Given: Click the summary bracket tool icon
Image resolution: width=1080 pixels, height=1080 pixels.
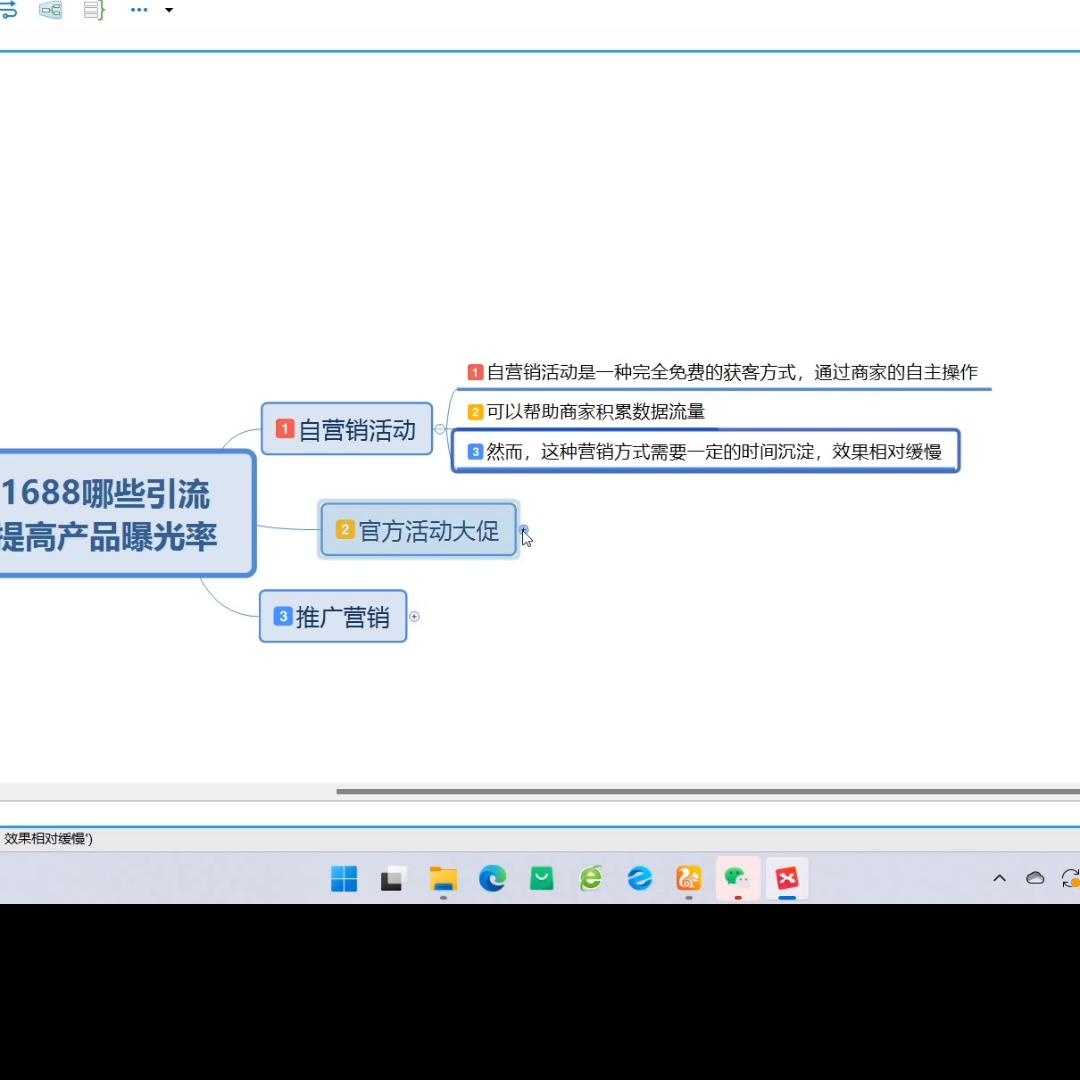Looking at the screenshot, I should [93, 10].
